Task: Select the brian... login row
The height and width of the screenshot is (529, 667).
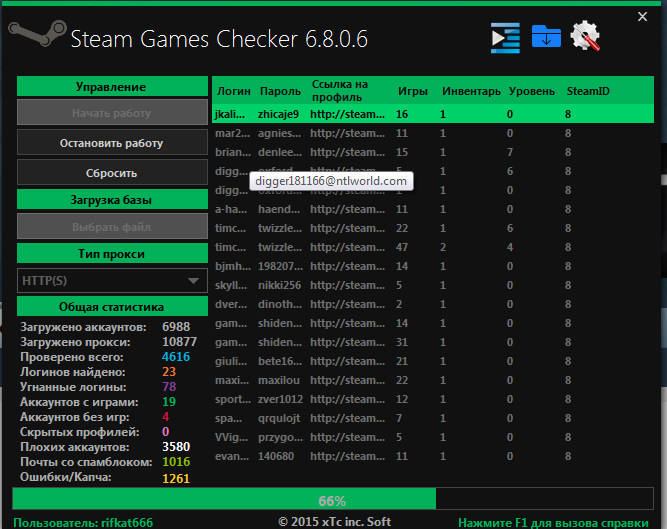Action: [433, 152]
